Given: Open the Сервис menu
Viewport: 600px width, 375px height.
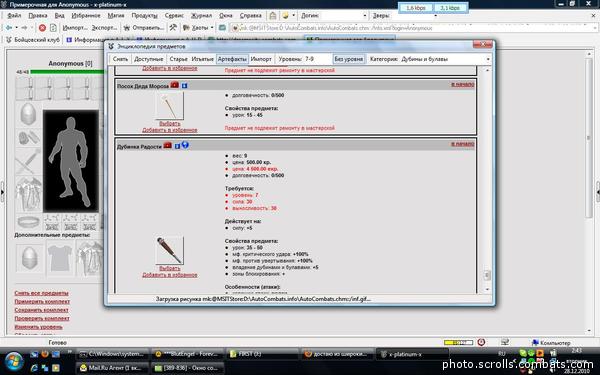Looking at the screenshot, I should 174,16.
